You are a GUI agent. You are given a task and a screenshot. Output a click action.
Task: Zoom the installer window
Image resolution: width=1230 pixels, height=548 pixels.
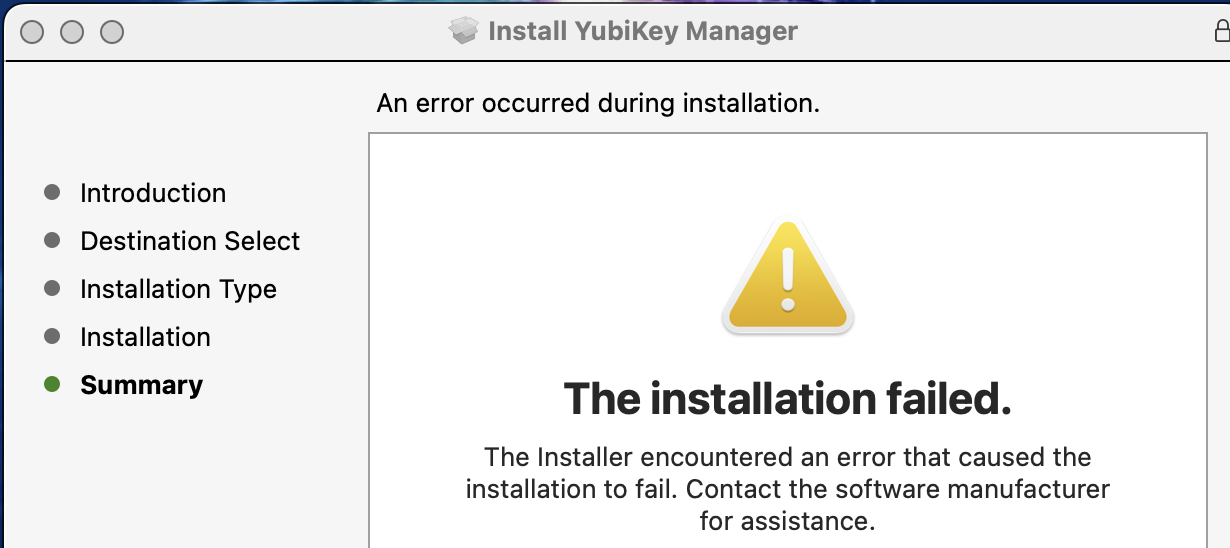(x=112, y=32)
